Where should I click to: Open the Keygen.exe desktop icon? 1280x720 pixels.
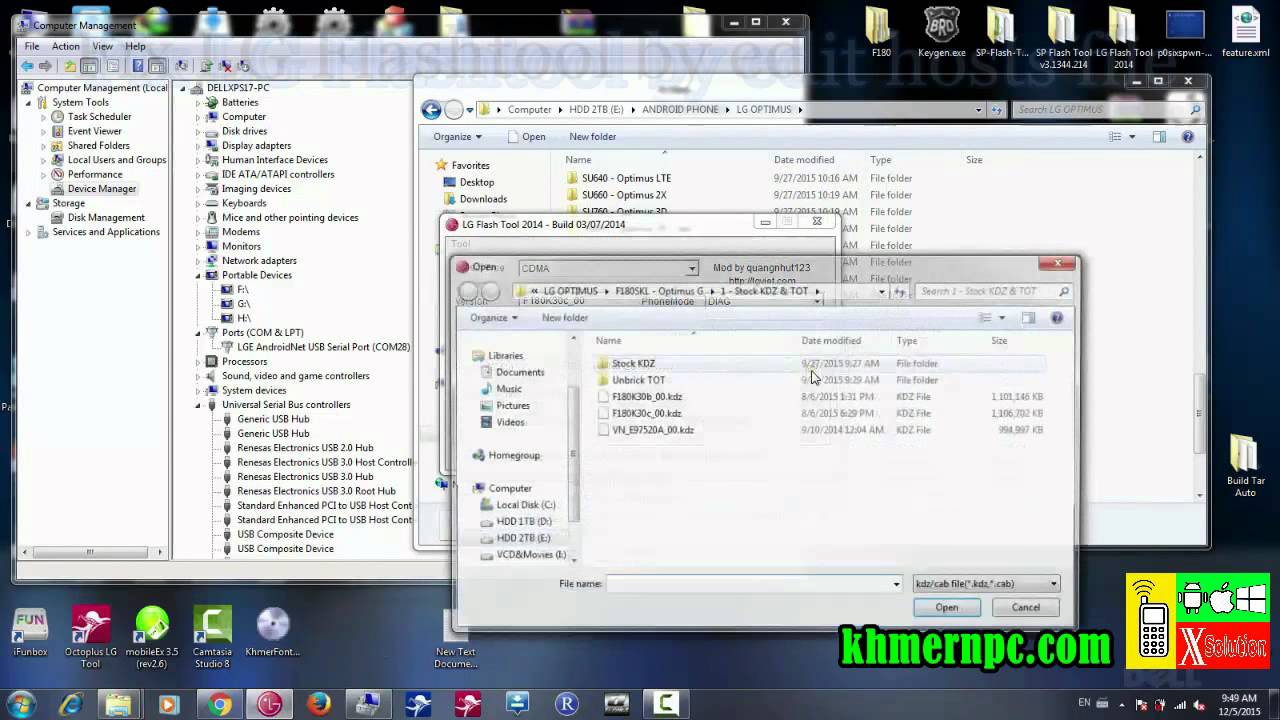tap(941, 32)
